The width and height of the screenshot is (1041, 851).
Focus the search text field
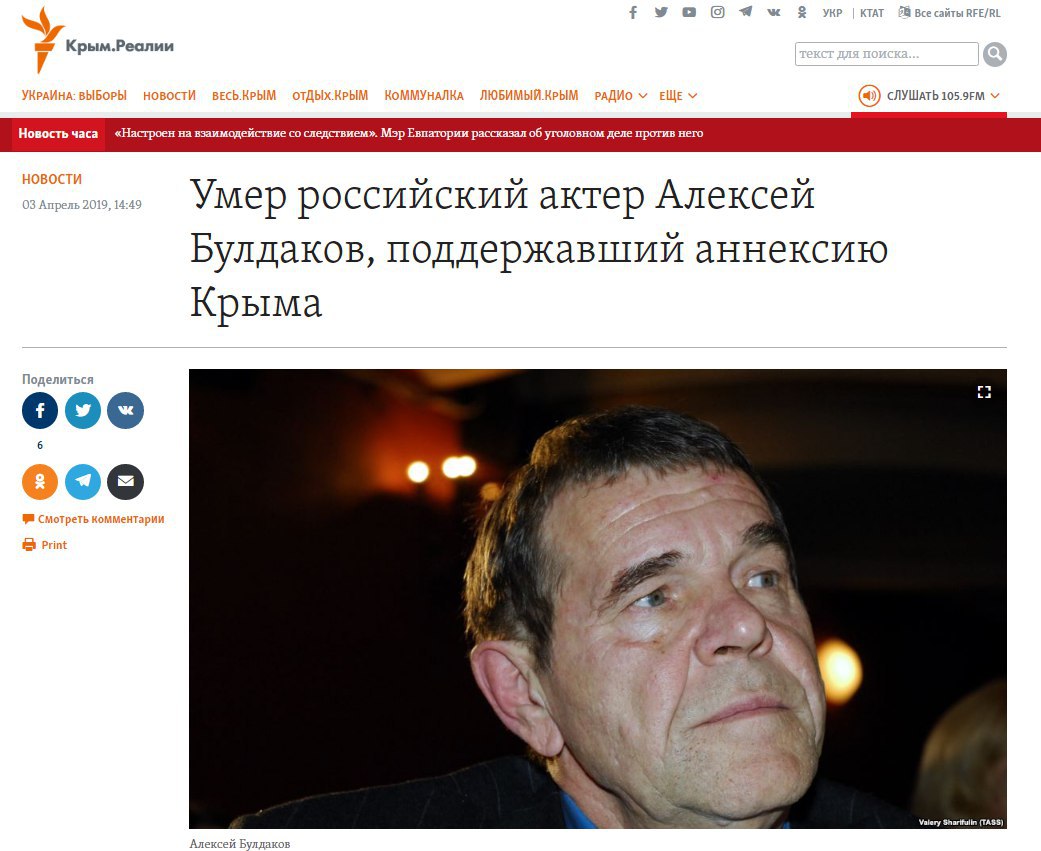click(886, 54)
